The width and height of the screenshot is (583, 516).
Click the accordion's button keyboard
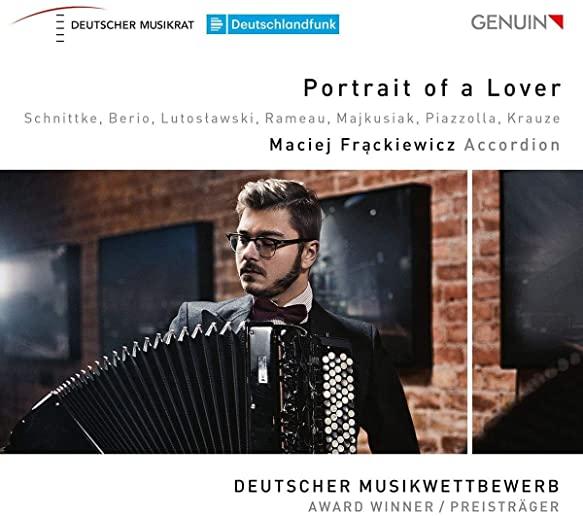[337, 401]
